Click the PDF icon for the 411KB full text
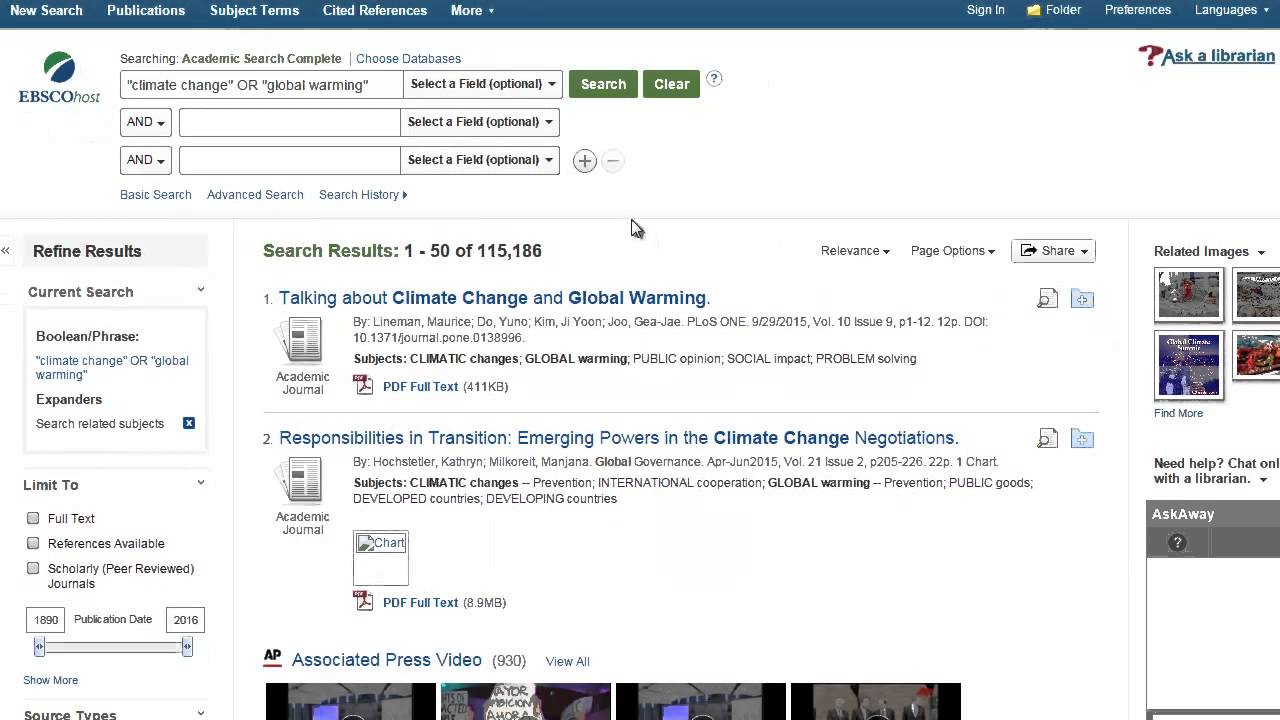 point(364,386)
